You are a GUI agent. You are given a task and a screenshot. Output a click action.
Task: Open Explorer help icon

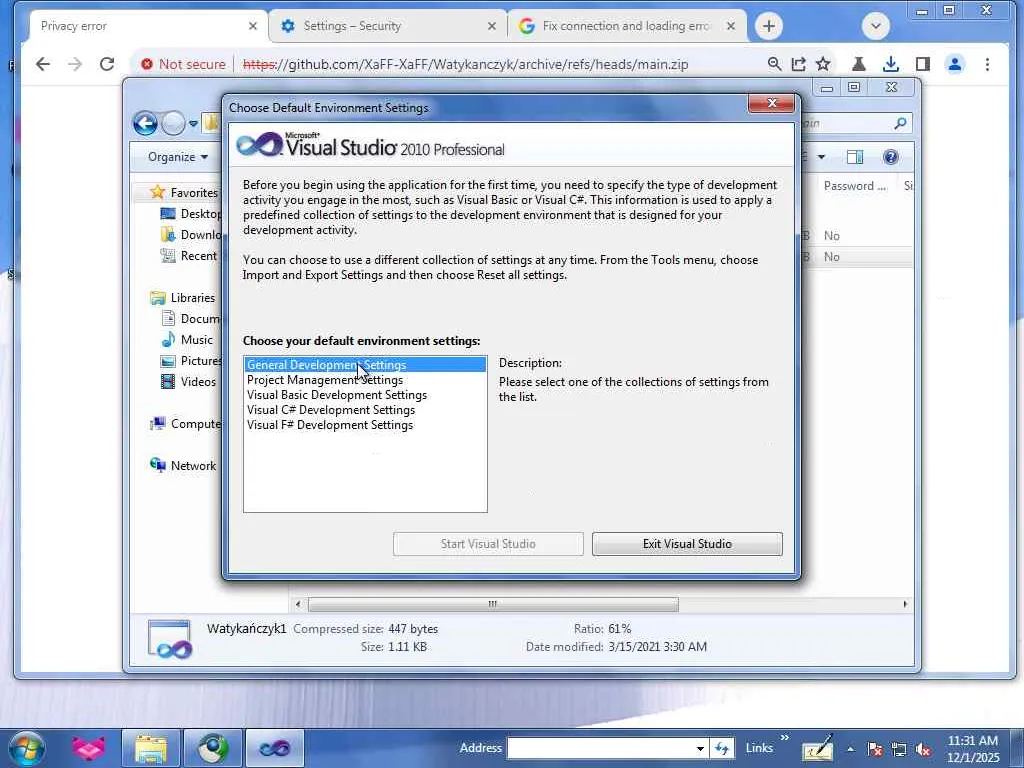point(890,157)
